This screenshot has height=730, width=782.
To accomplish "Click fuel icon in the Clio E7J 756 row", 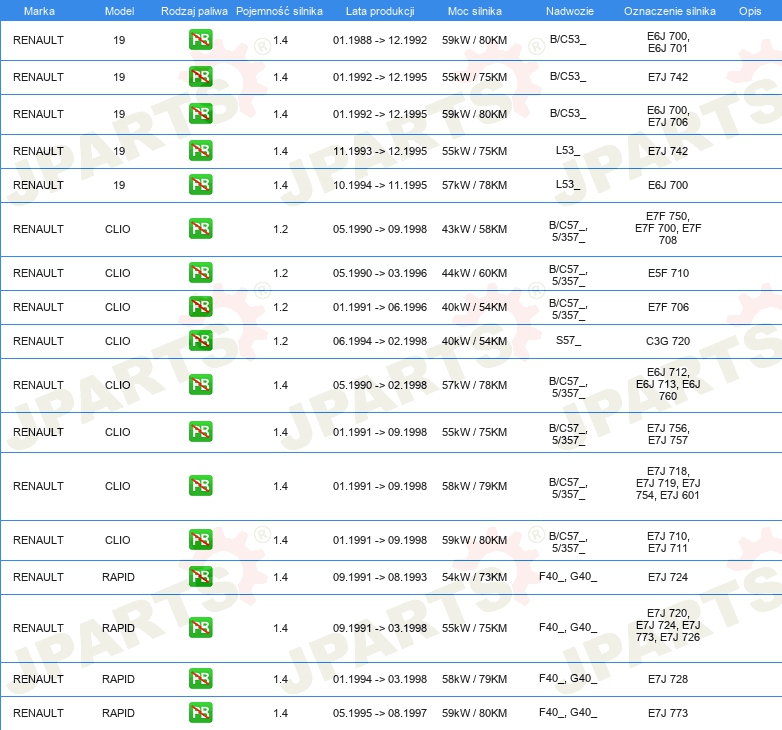I will pos(200,431).
